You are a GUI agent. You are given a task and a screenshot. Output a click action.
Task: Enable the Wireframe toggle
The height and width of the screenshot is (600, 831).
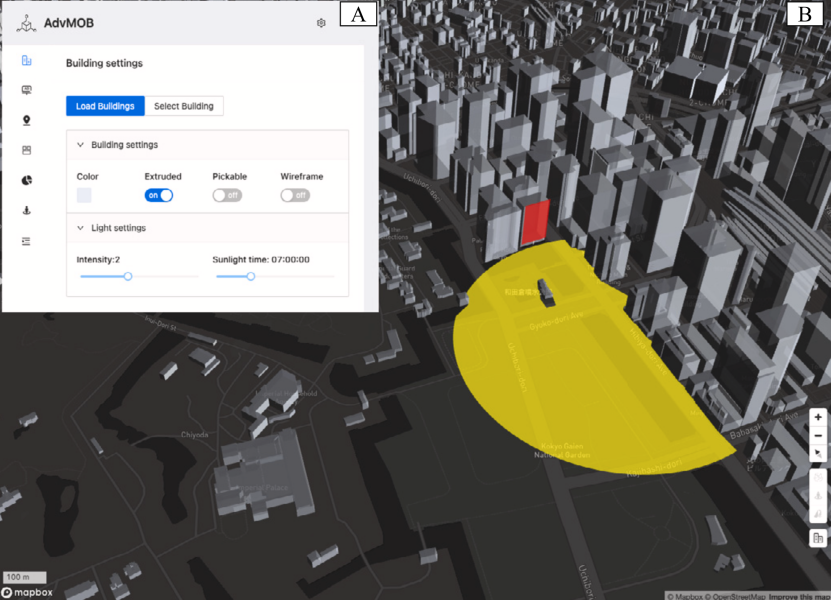[295, 195]
